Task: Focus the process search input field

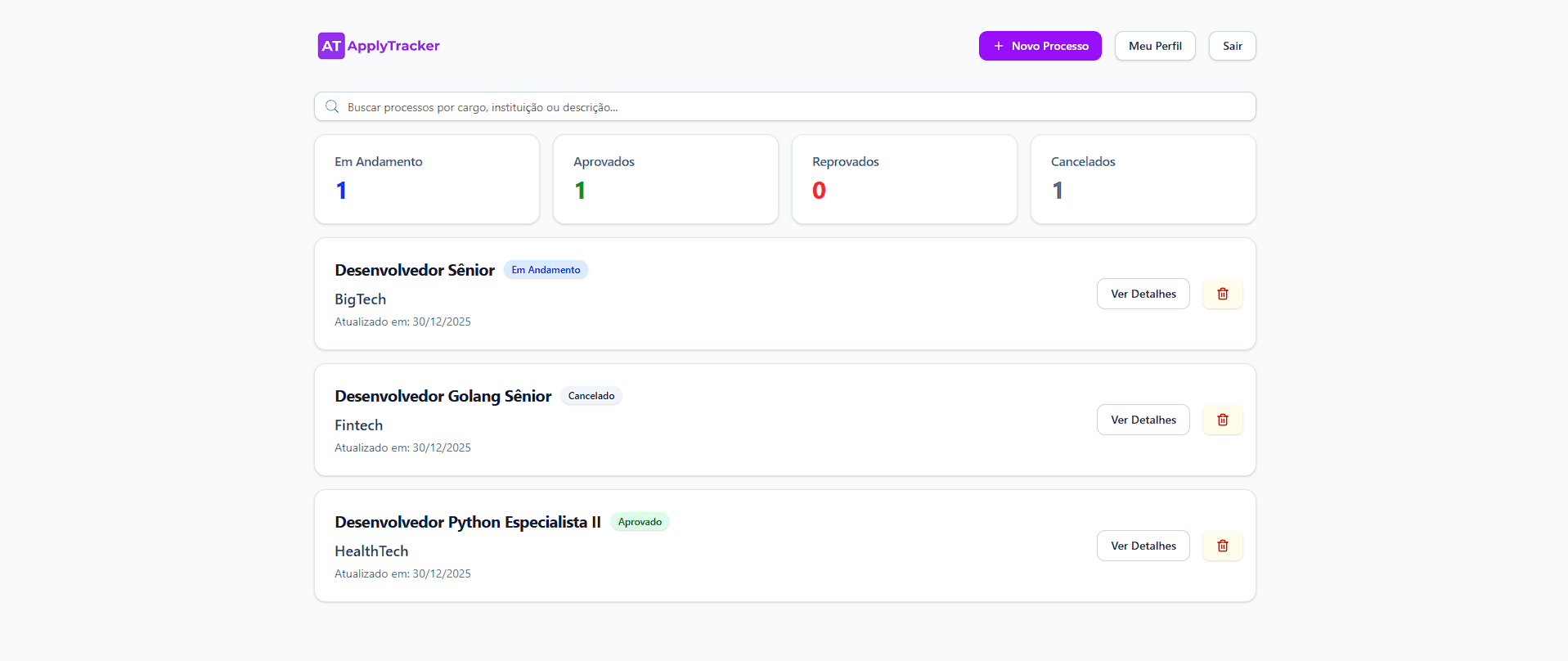Action: point(785,107)
